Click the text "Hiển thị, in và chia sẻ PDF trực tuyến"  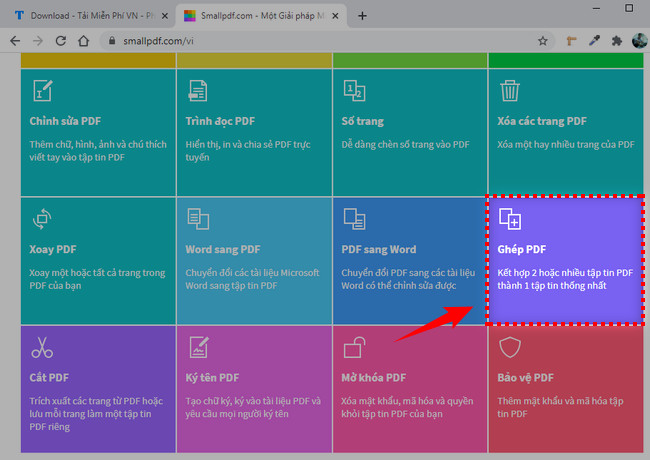(248, 151)
